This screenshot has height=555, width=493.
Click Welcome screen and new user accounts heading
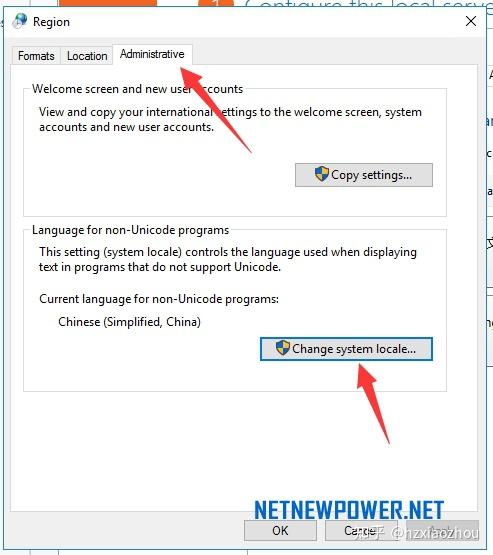[137, 89]
